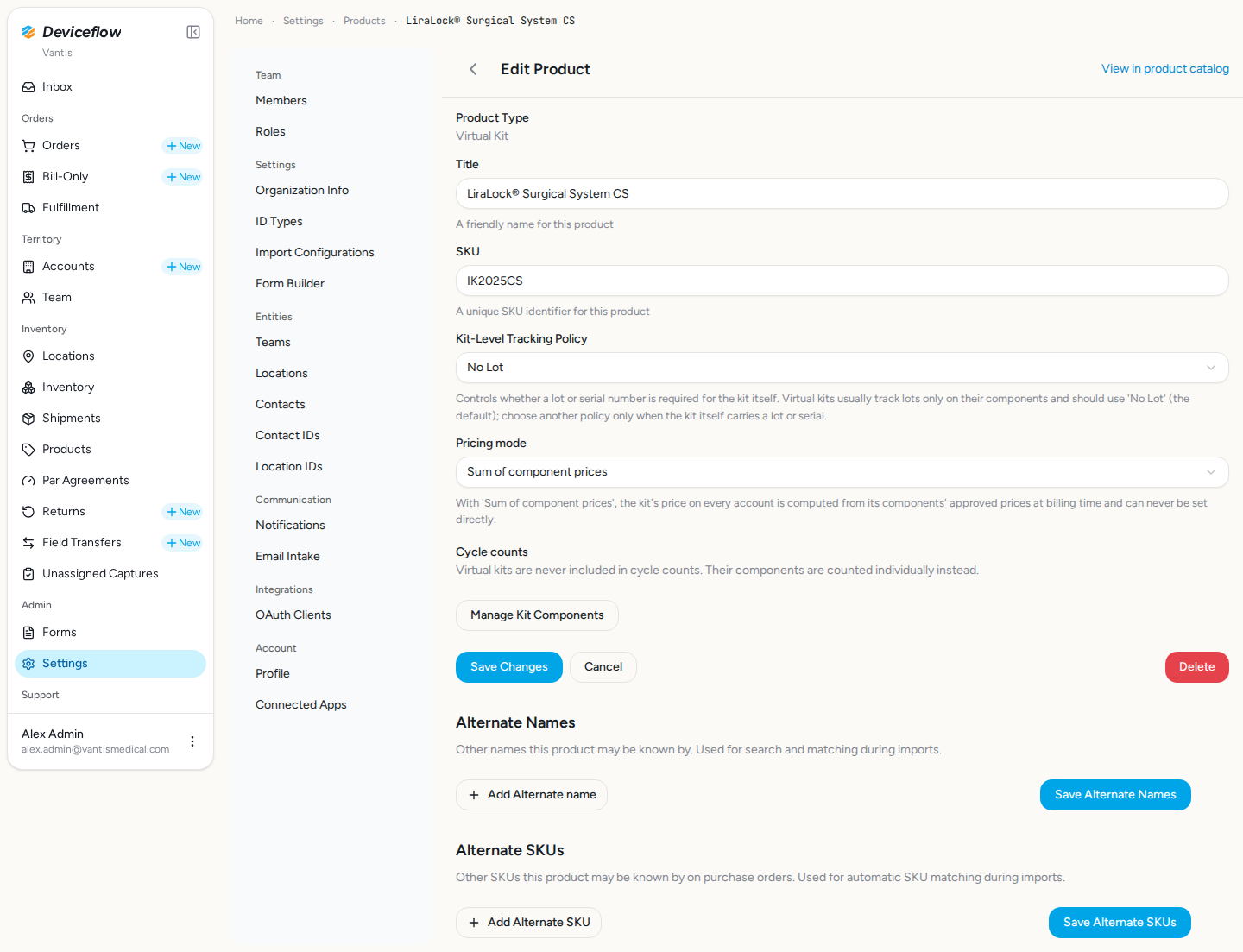Viewport: 1243px width, 952px height.
Task: Click the Field Transfers arrows icon
Action: pos(28,543)
